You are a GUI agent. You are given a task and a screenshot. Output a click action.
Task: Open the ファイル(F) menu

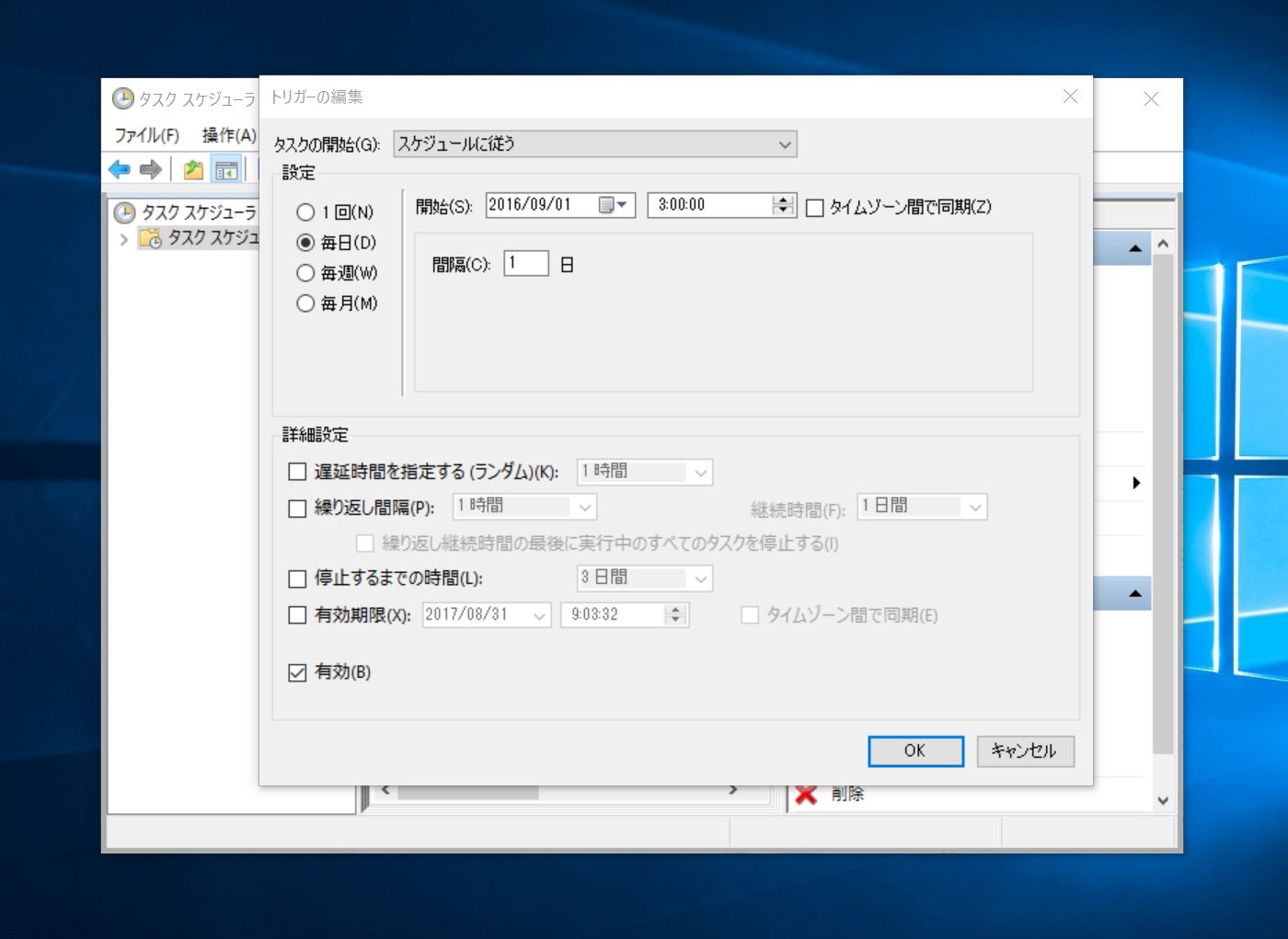(146, 135)
